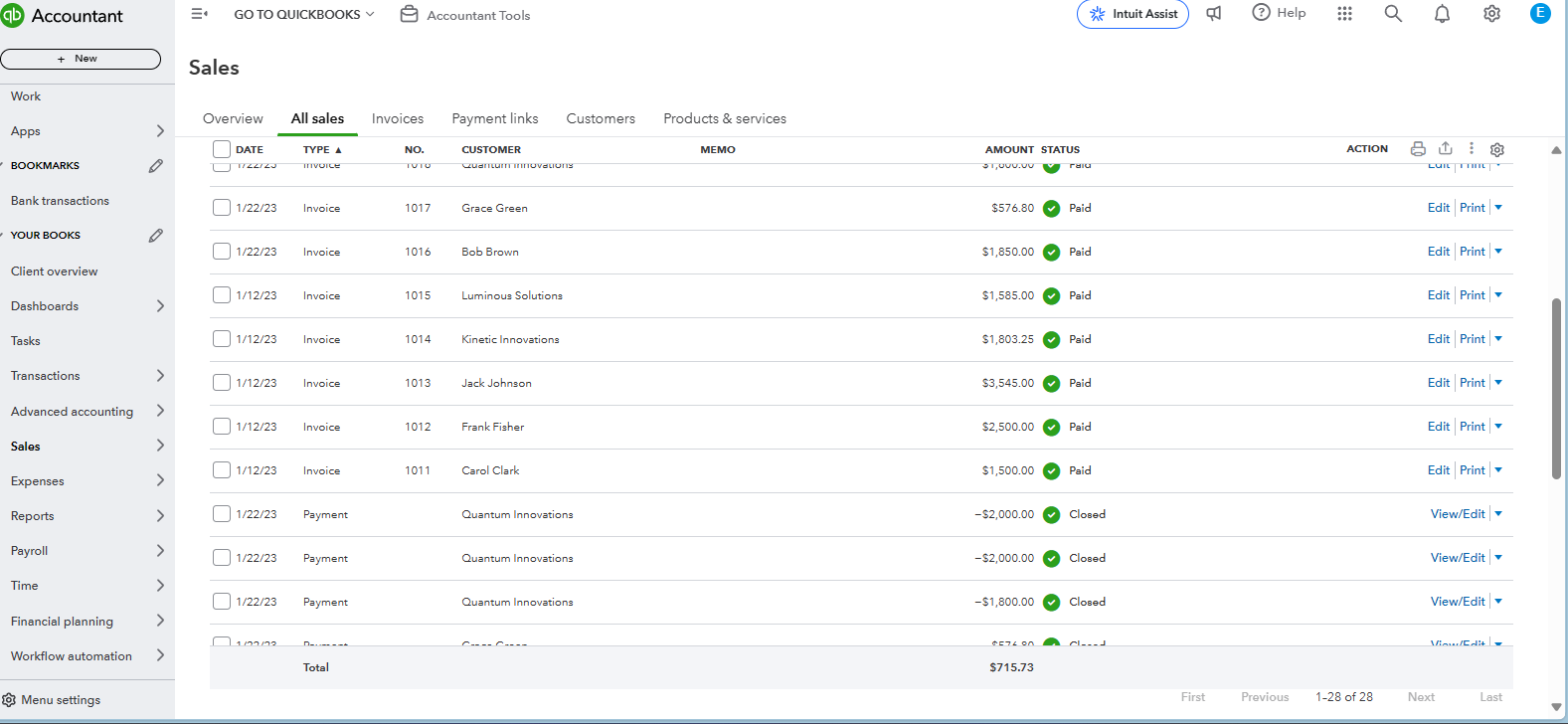The width and height of the screenshot is (1568, 724).
Task: Switch to the Invoices tab
Action: (398, 118)
